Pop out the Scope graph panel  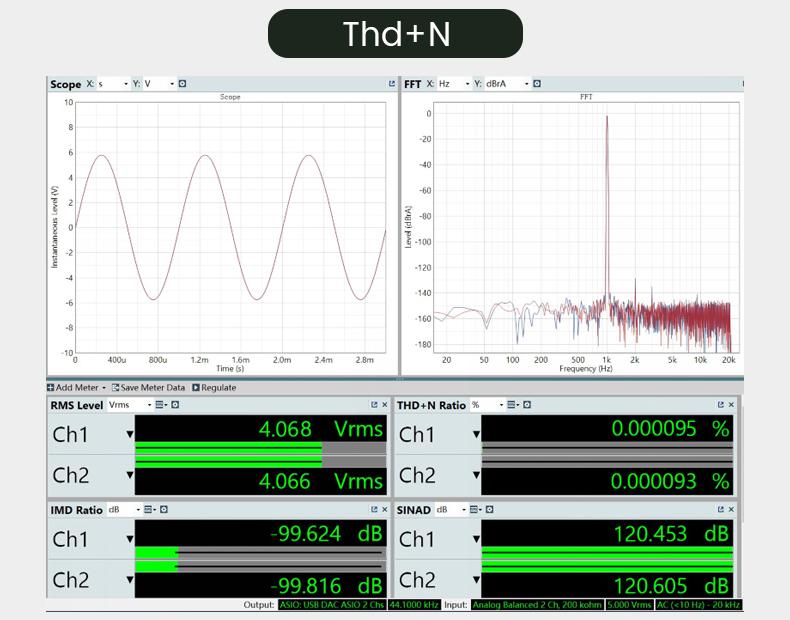[392, 84]
